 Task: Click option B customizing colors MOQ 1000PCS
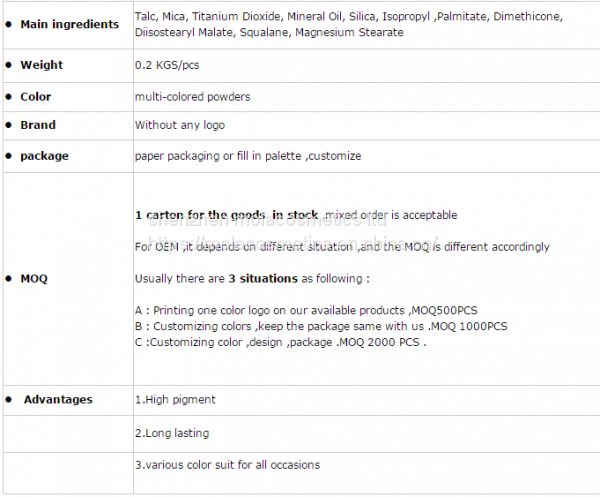(x=321, y=326)
